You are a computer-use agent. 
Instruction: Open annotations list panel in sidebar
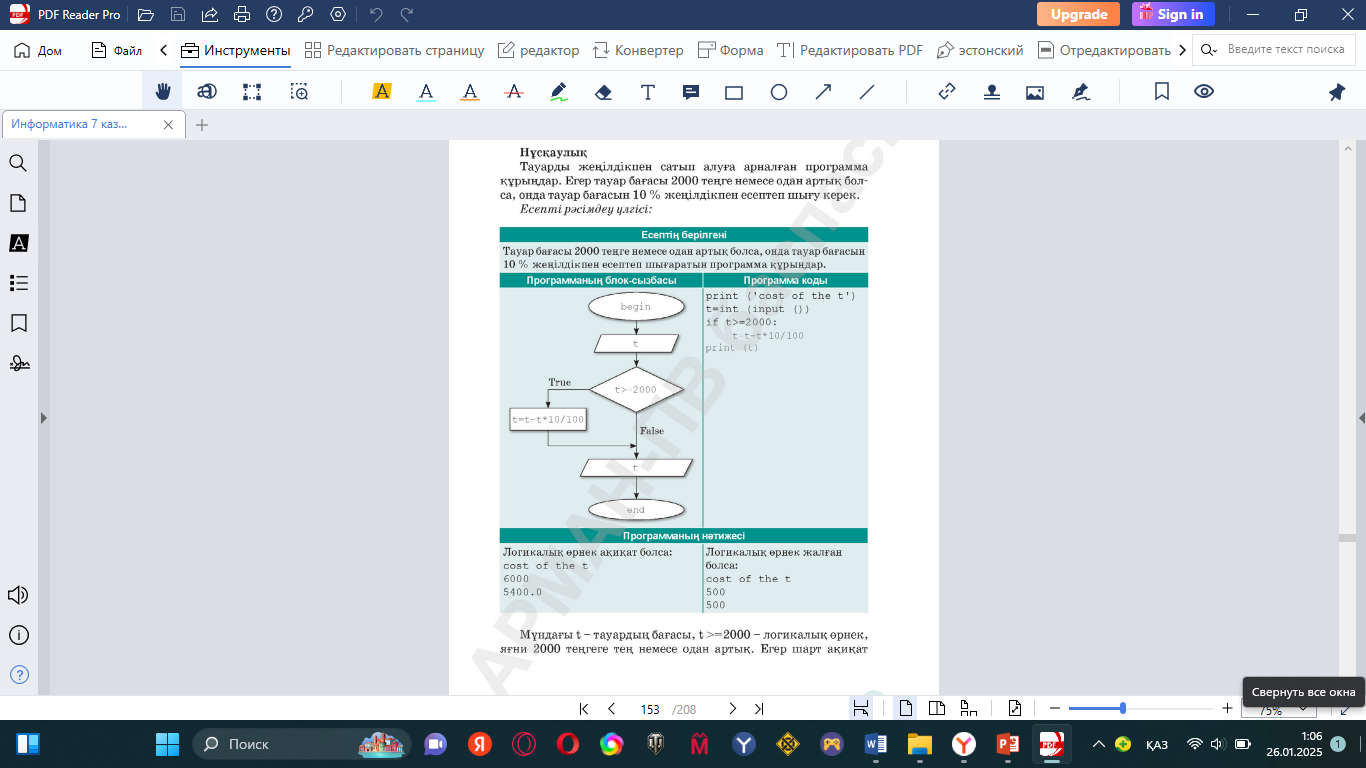18,243
